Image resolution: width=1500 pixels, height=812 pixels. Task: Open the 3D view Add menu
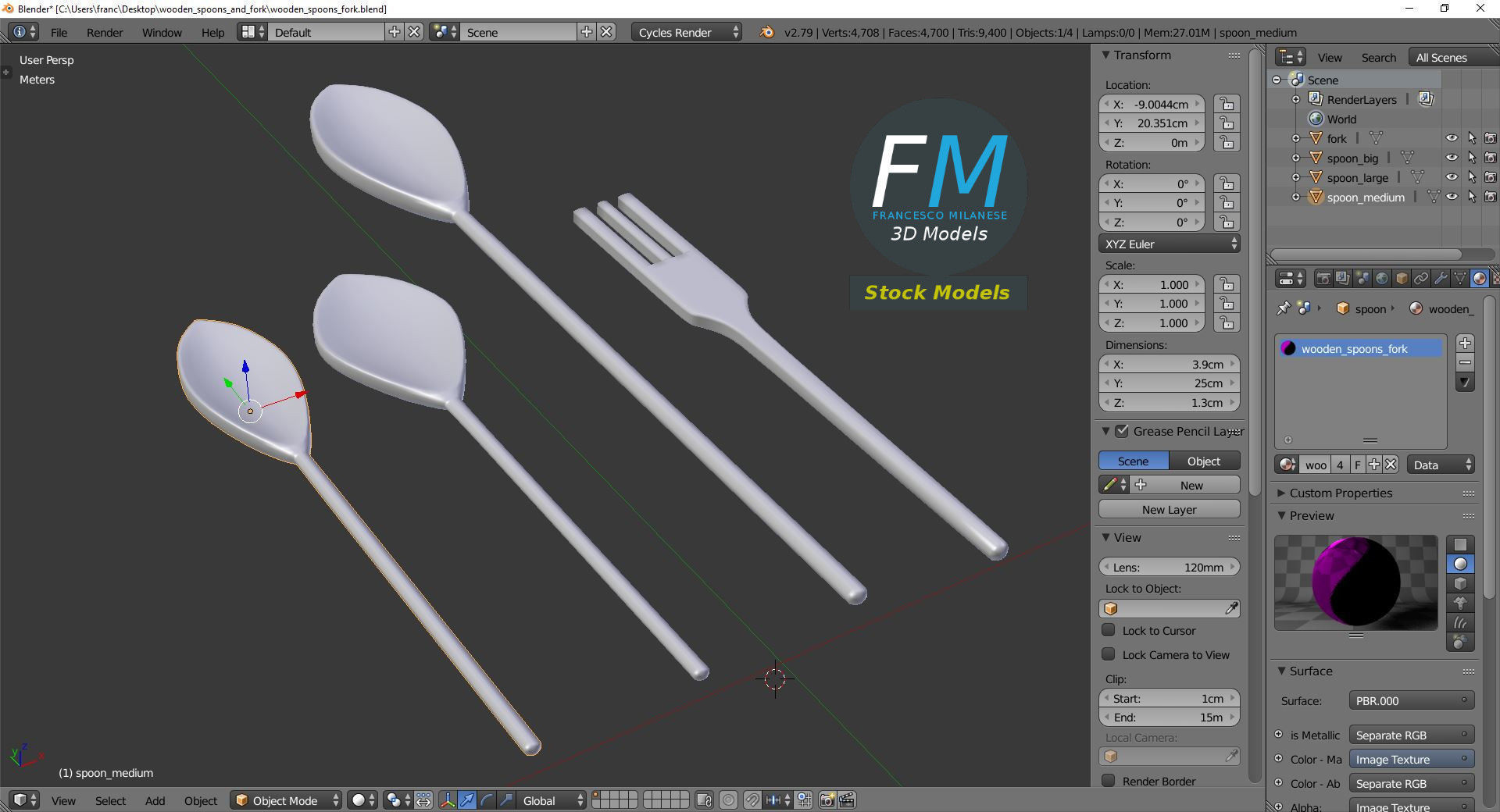click(x=155, y=800)
